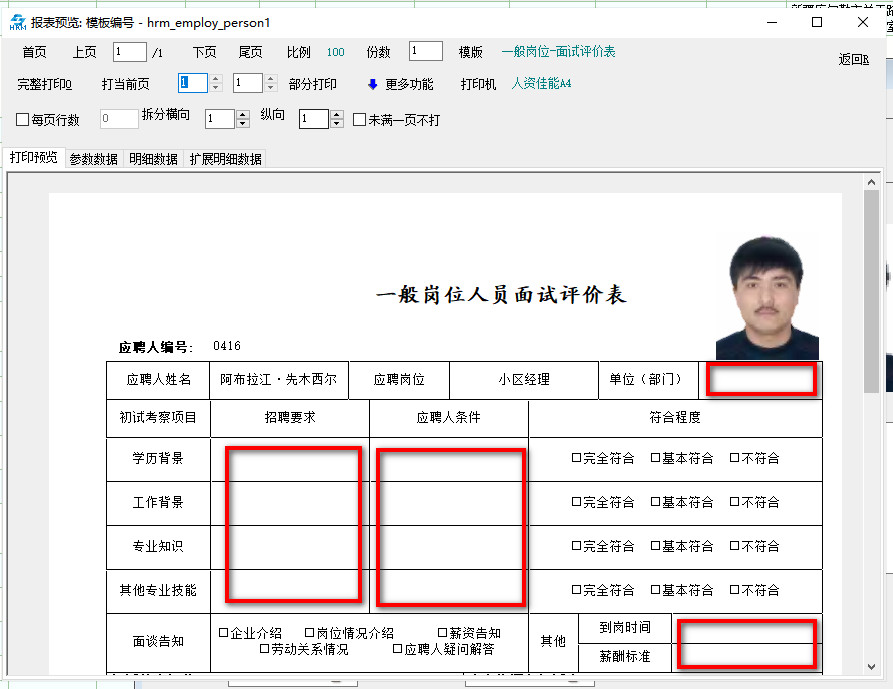The width and height of the screenshot is (893, 689).
Task: Increment the first print page range spinner
Action: 215,79
